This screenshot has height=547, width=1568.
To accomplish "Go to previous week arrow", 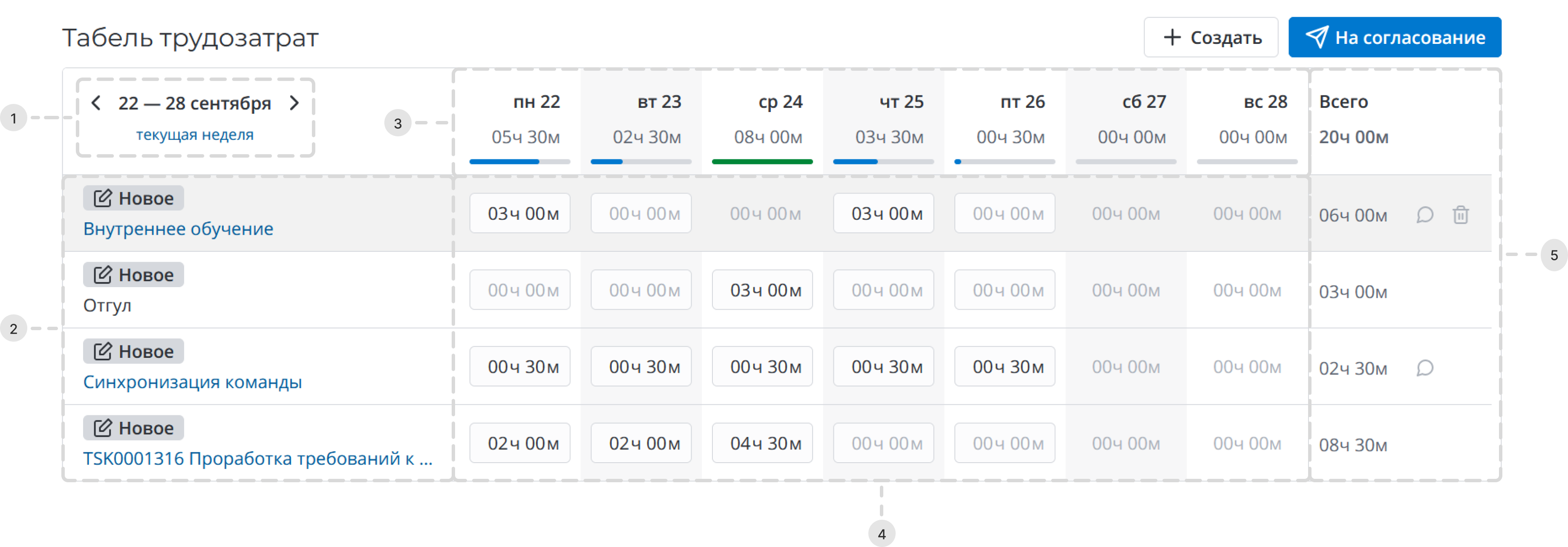I will click(95, 103).
